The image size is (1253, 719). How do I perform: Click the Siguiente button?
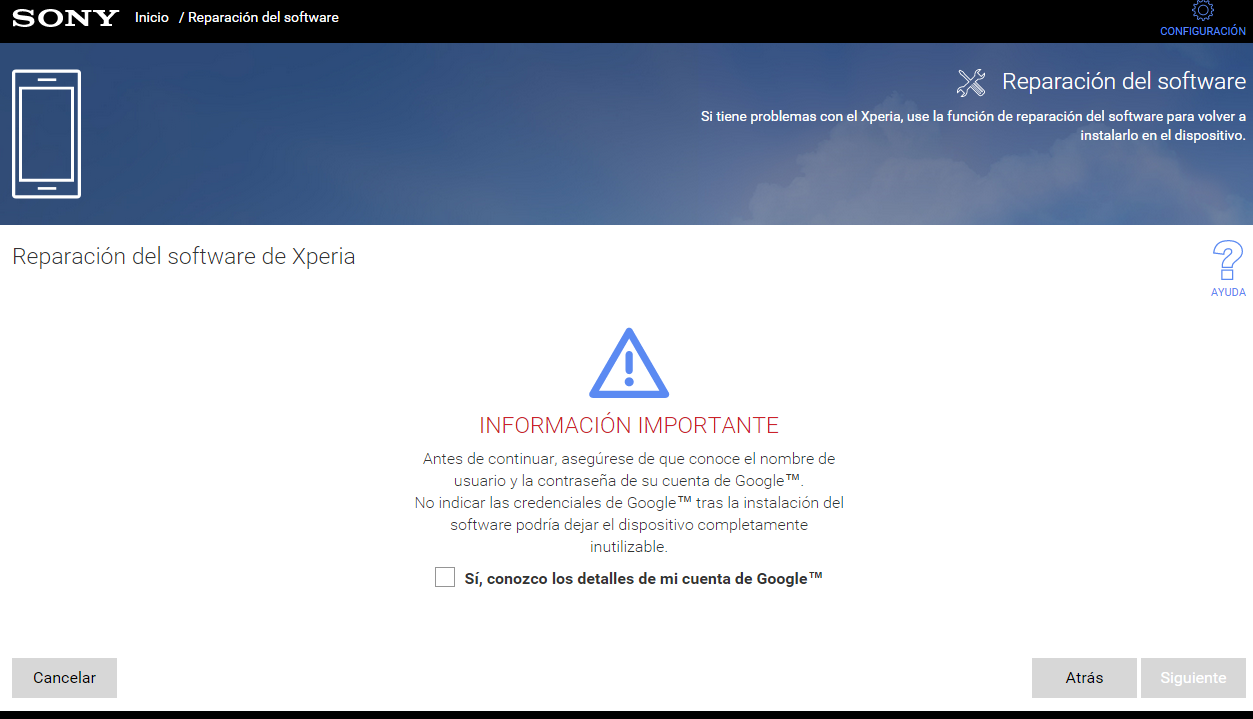(1193, 678)
